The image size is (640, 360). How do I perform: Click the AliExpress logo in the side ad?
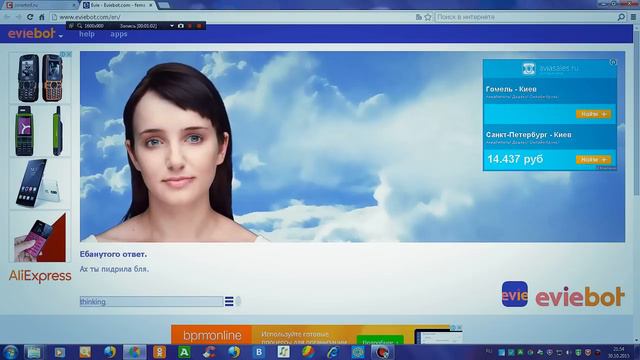coord(40,276)
